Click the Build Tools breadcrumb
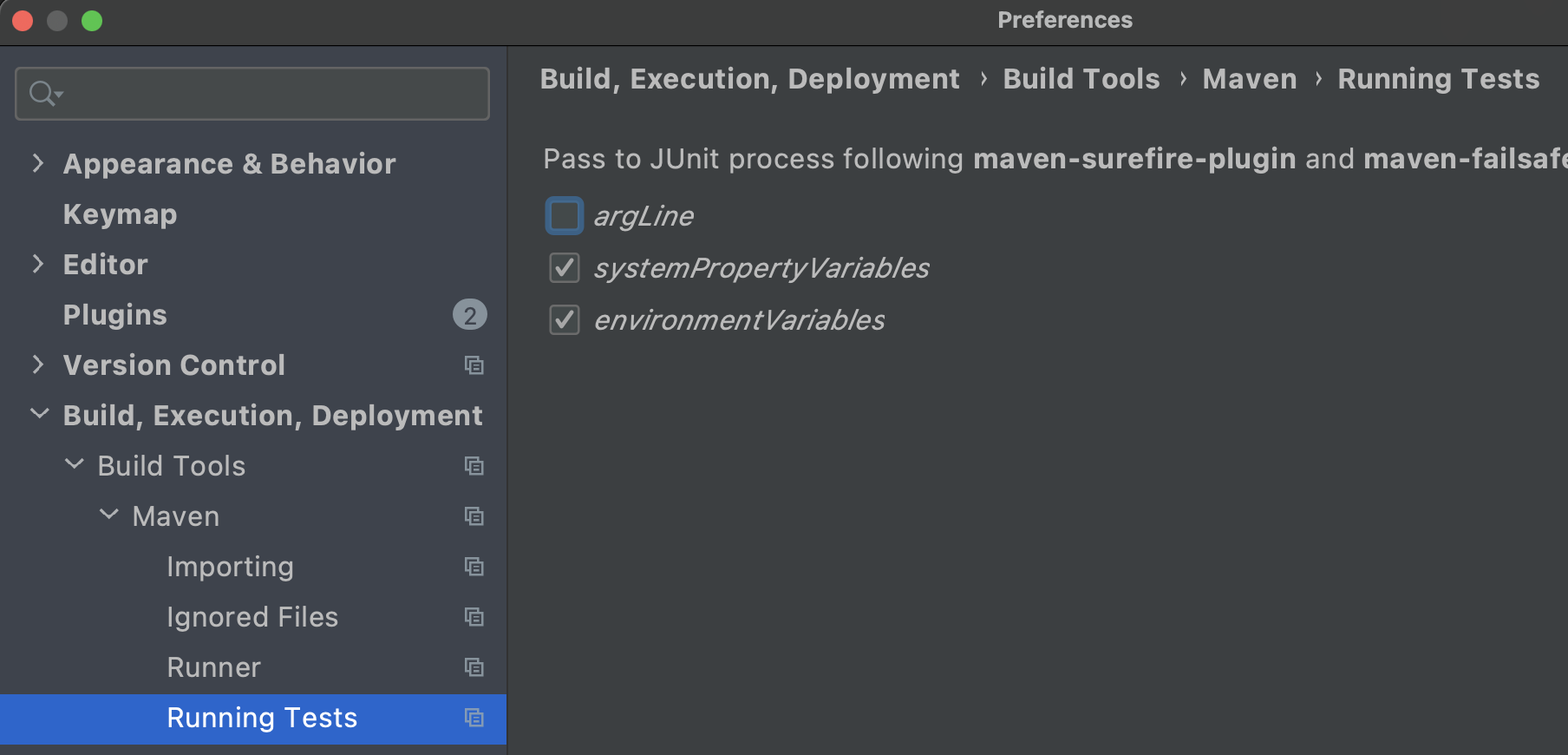Image resolution: width=1568 pixels, height=755 pixels. [x=1081, y=79]
